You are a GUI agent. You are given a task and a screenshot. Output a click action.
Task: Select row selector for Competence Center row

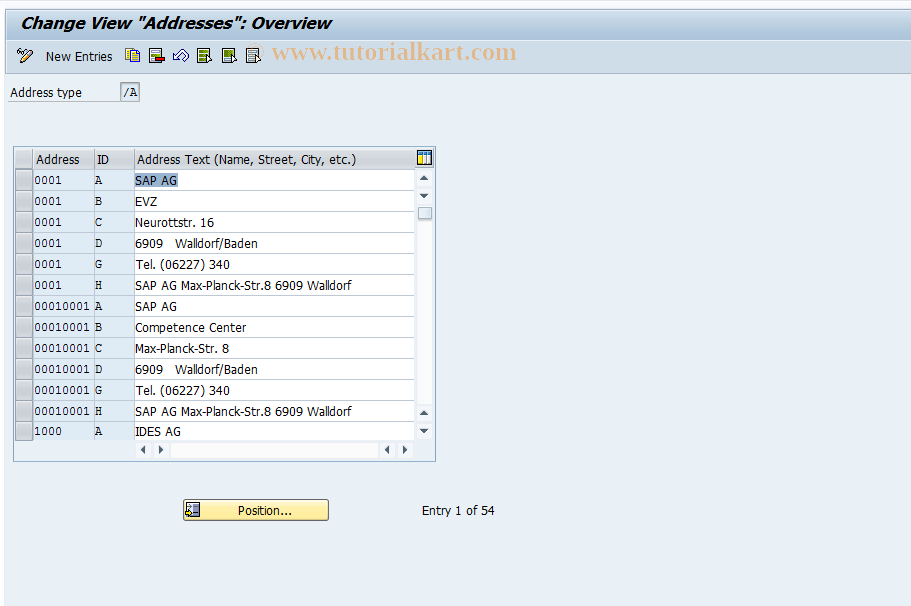click(24, 327)
